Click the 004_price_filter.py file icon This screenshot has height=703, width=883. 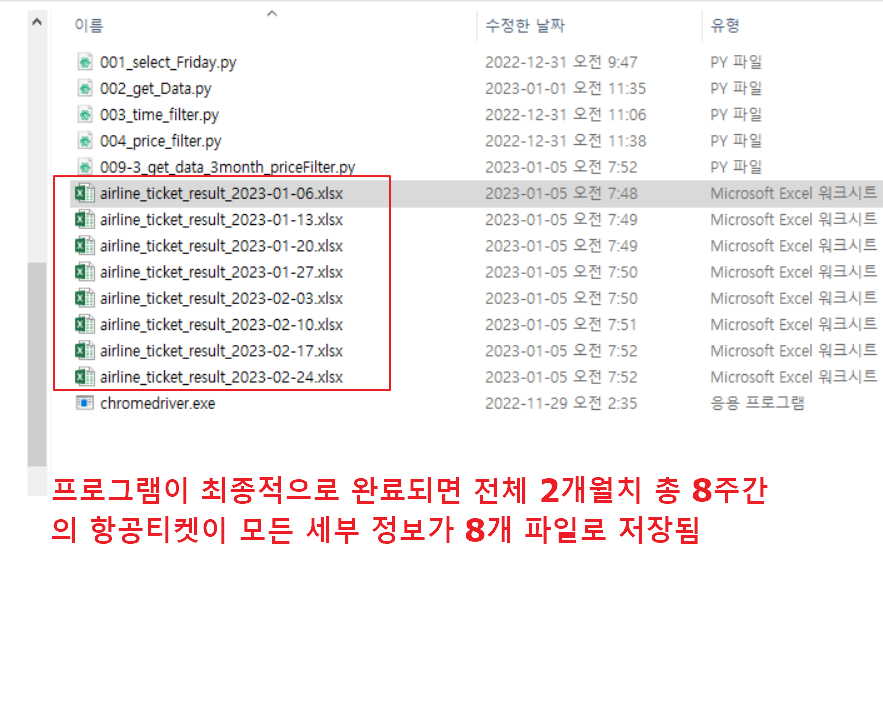point(84,141)
